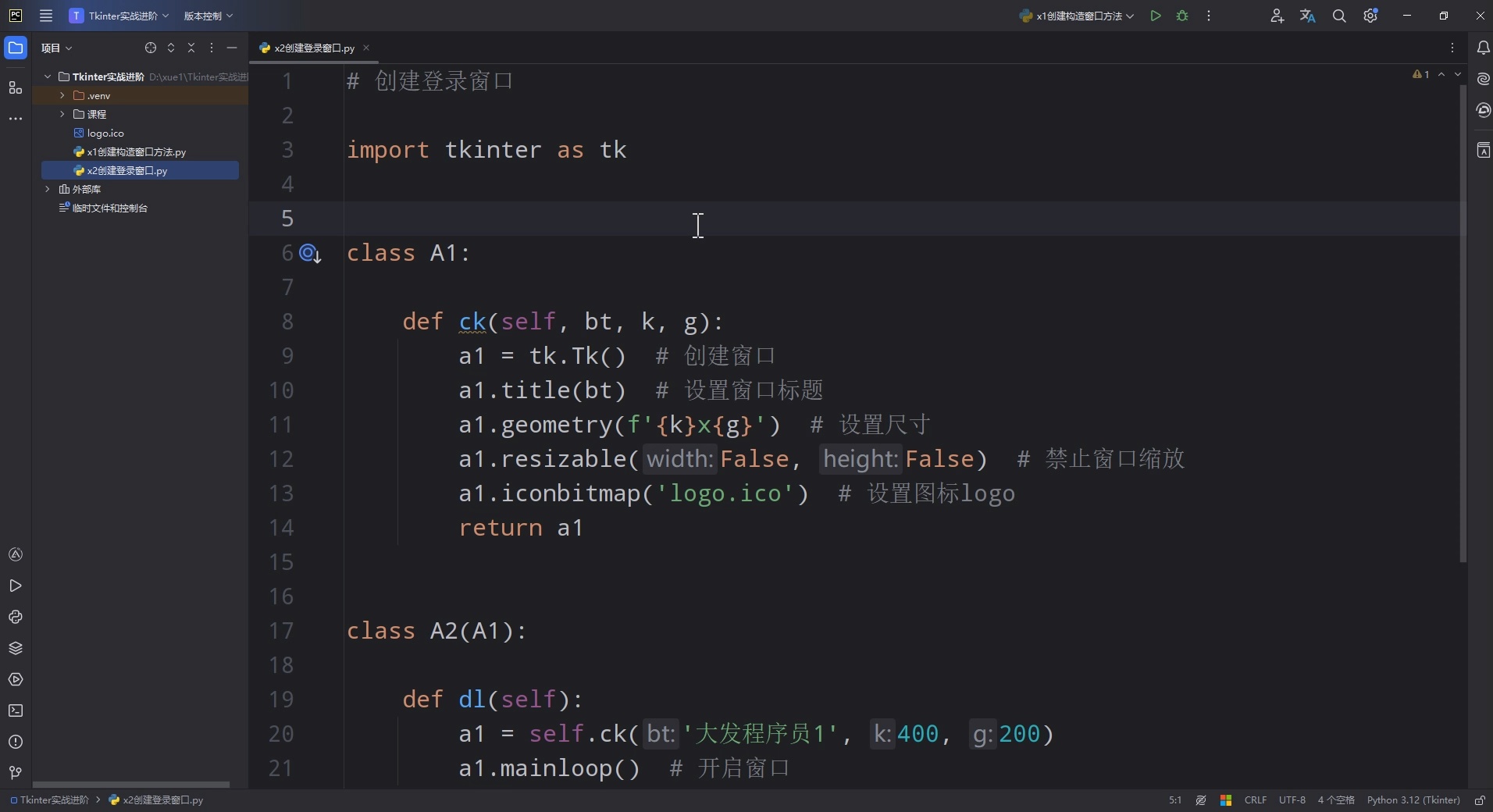This screenshot has height=812, width=1493.
Task: Open the Notifications bell panel
Action: click(1483, 48)
